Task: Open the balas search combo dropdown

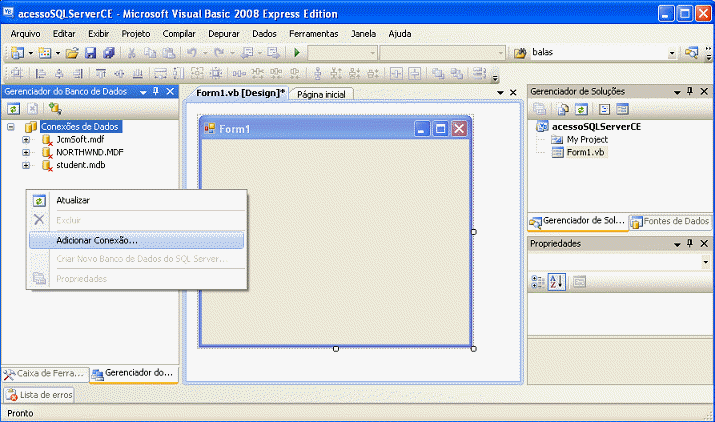Action: pyautogui.click(x=672, y=53)
